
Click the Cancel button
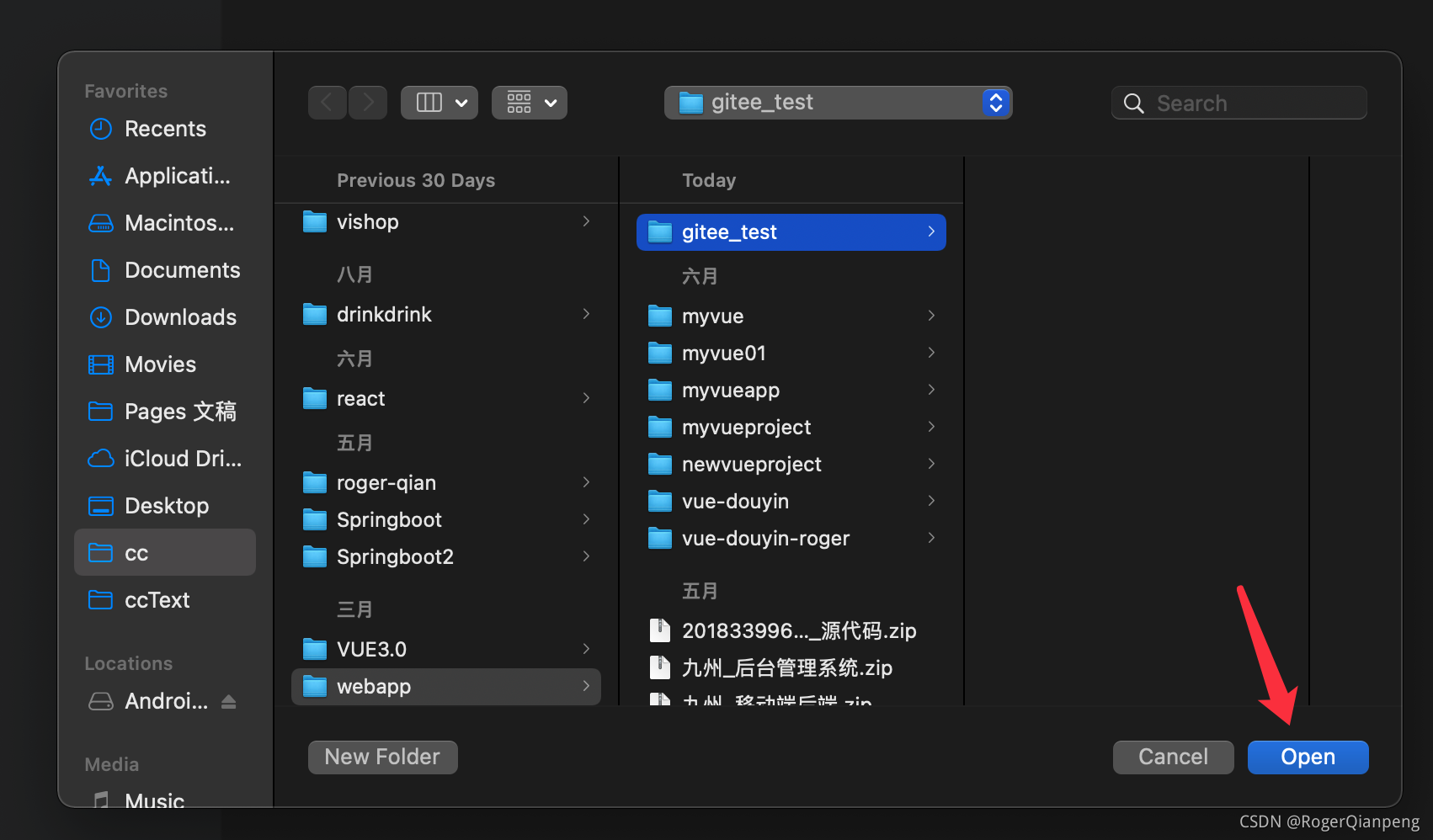click(x=1173, y=758)
